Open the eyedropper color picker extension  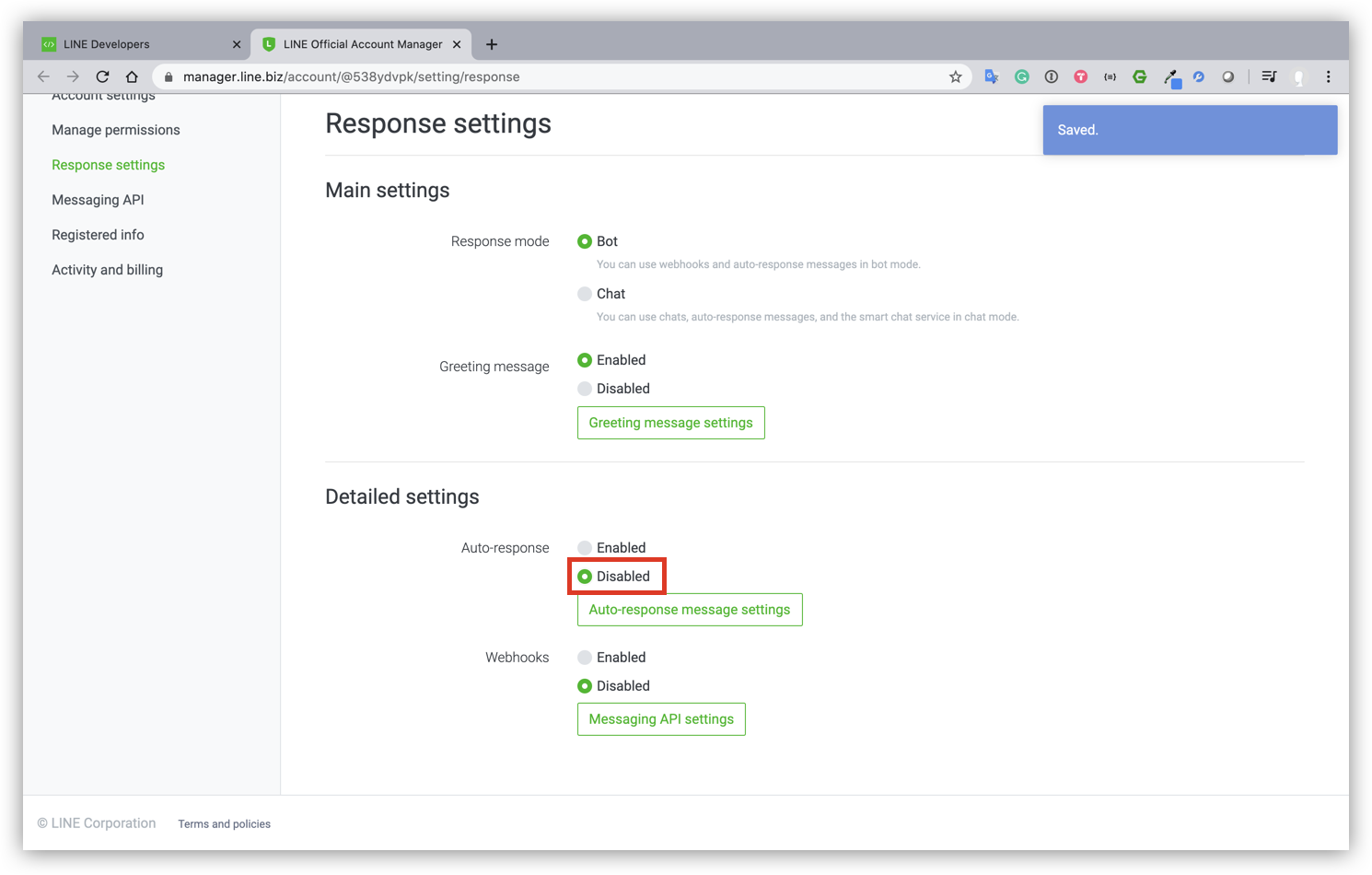(1170, 77)
